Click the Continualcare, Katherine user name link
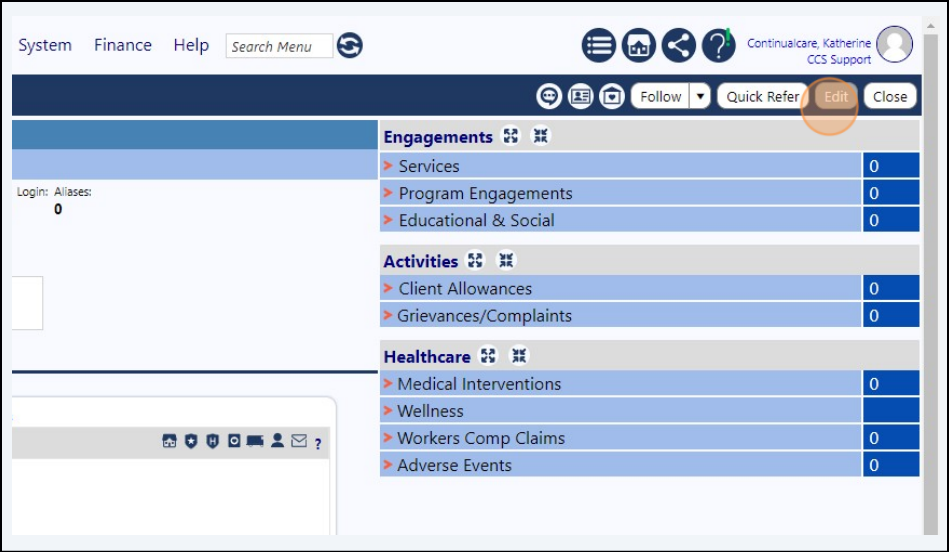The width and height of the screenshot is (949, 552). (809, 43)
